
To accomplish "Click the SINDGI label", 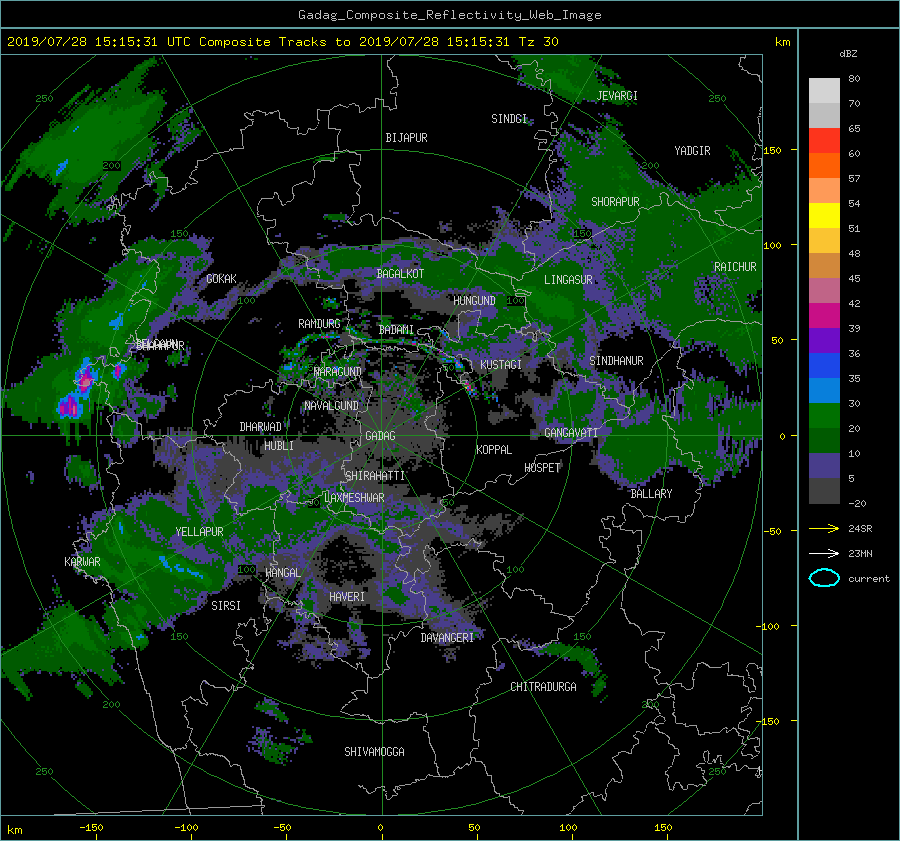I will 509,119.
